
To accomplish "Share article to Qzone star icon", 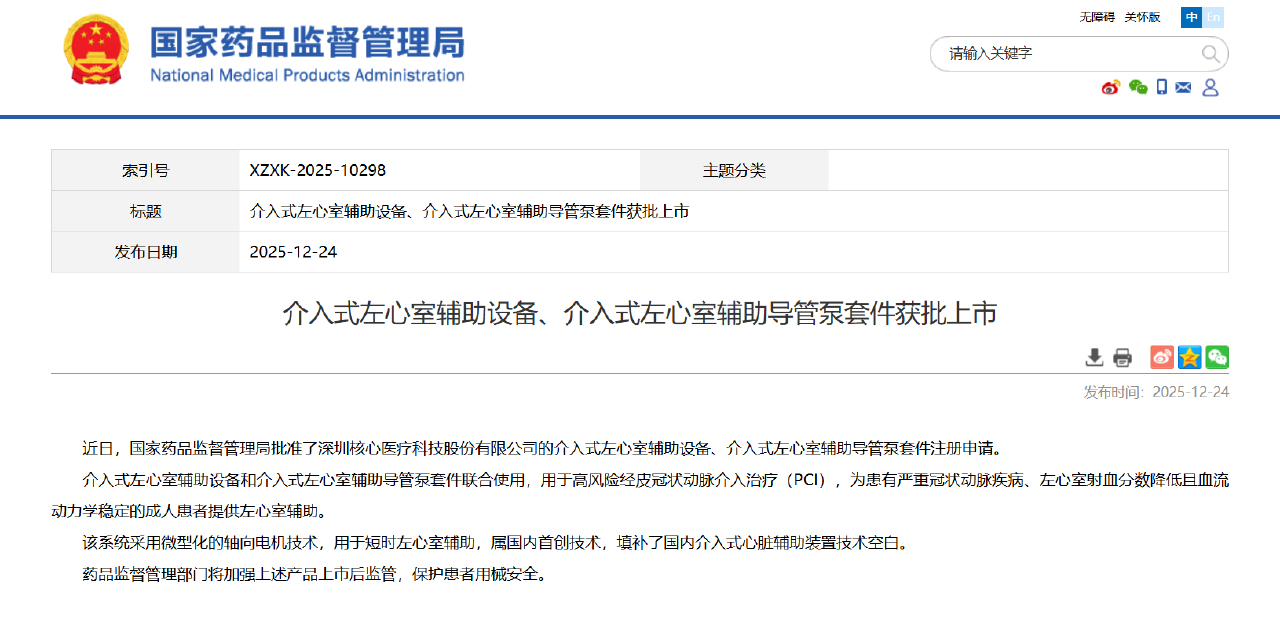I will [x=1189, y=357].
